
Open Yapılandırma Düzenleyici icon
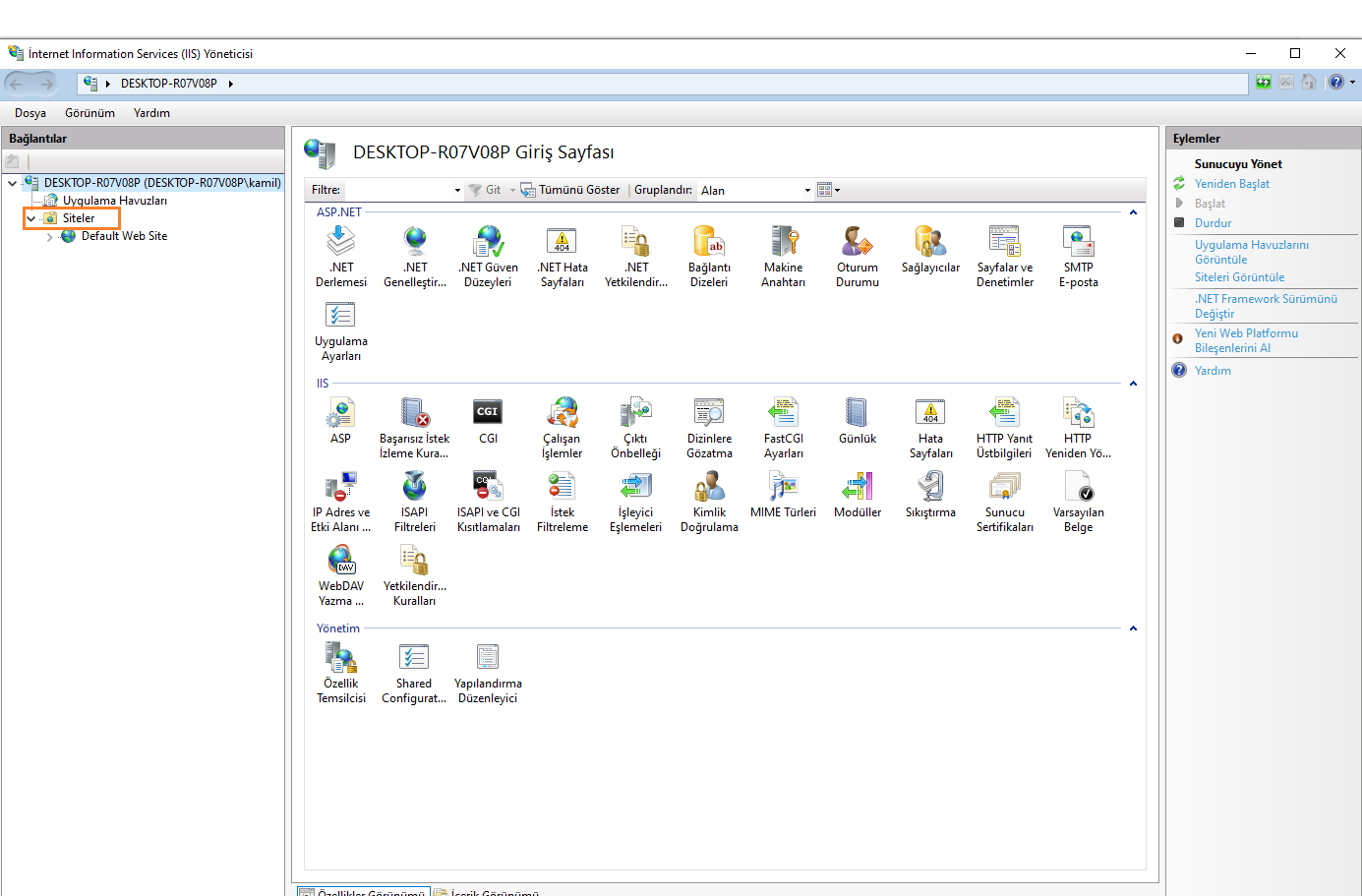489,657
